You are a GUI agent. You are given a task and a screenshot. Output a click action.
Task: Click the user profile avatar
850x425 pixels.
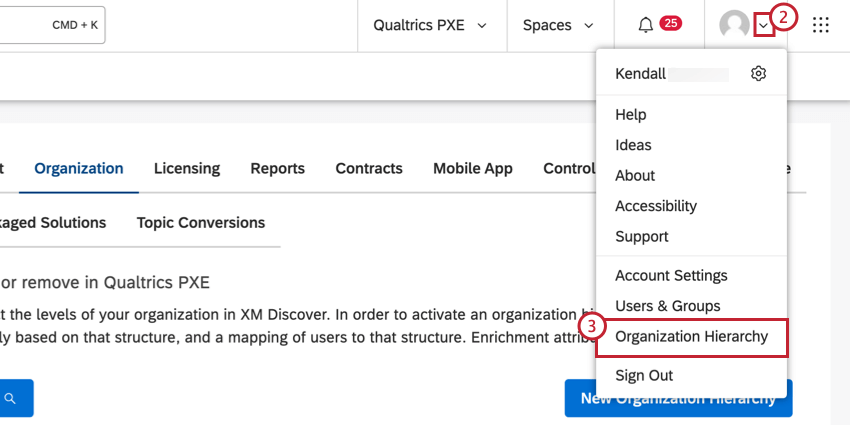click(735, 25)
